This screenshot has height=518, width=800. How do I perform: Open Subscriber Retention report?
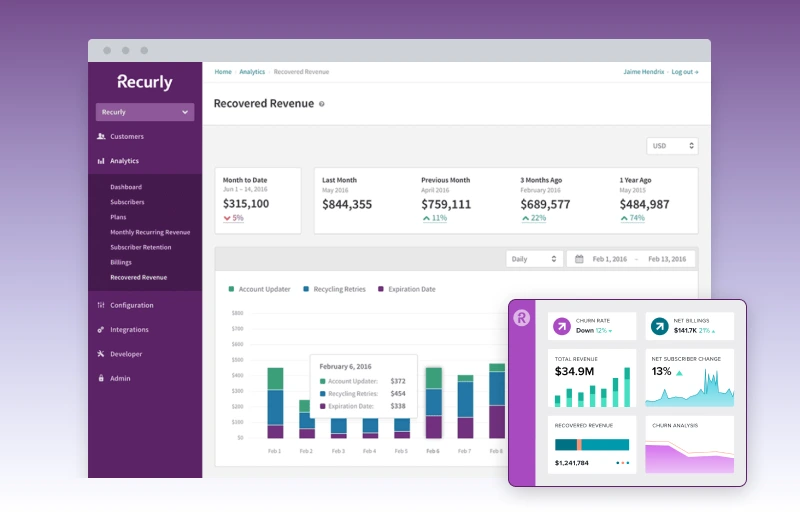tap(140, 247)
